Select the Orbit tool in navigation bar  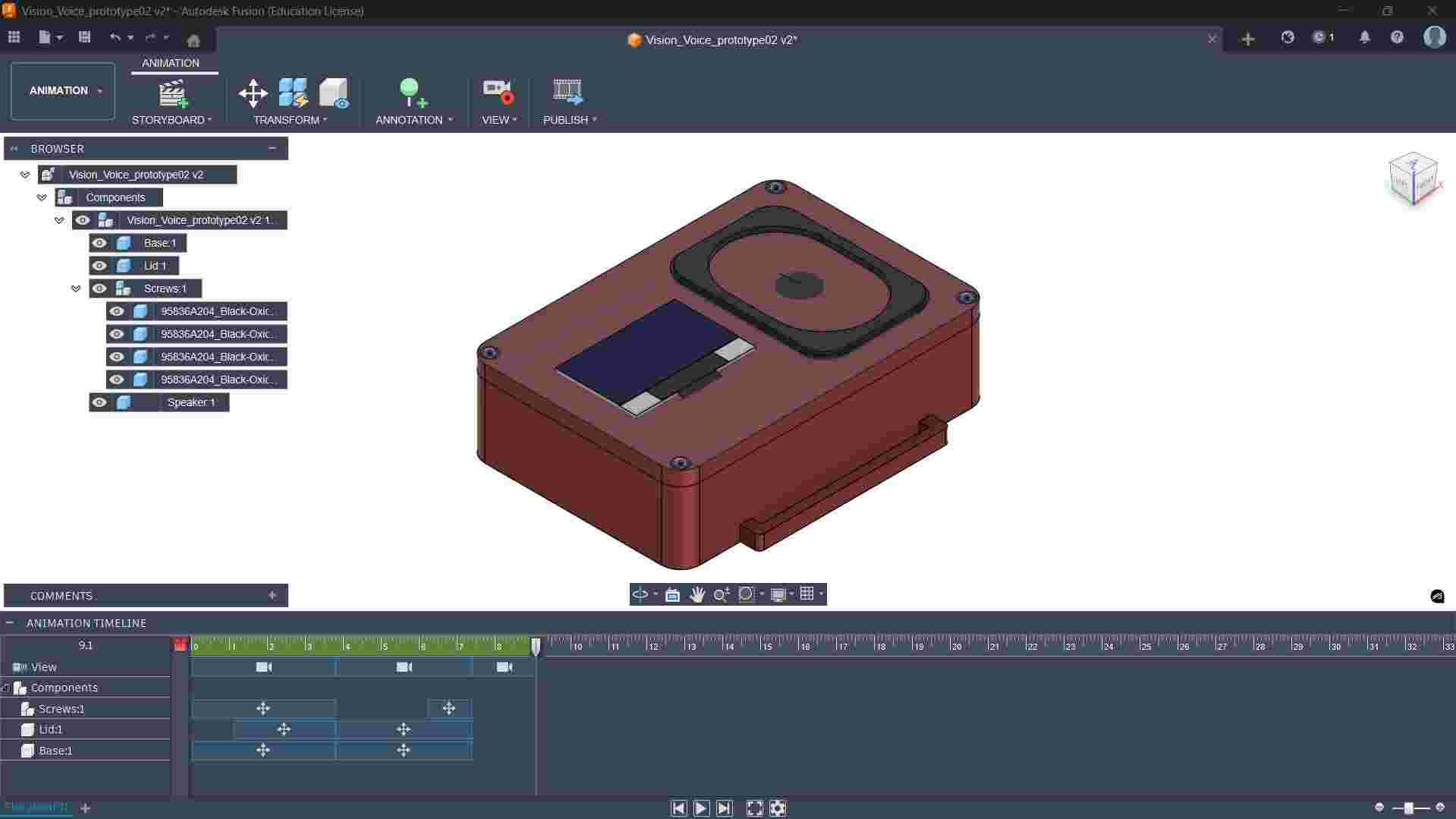[x=640, y=594]
